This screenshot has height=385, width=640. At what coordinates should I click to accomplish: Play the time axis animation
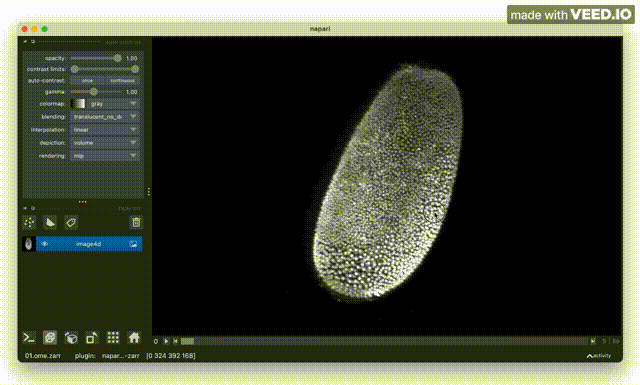tap(166, 341)
